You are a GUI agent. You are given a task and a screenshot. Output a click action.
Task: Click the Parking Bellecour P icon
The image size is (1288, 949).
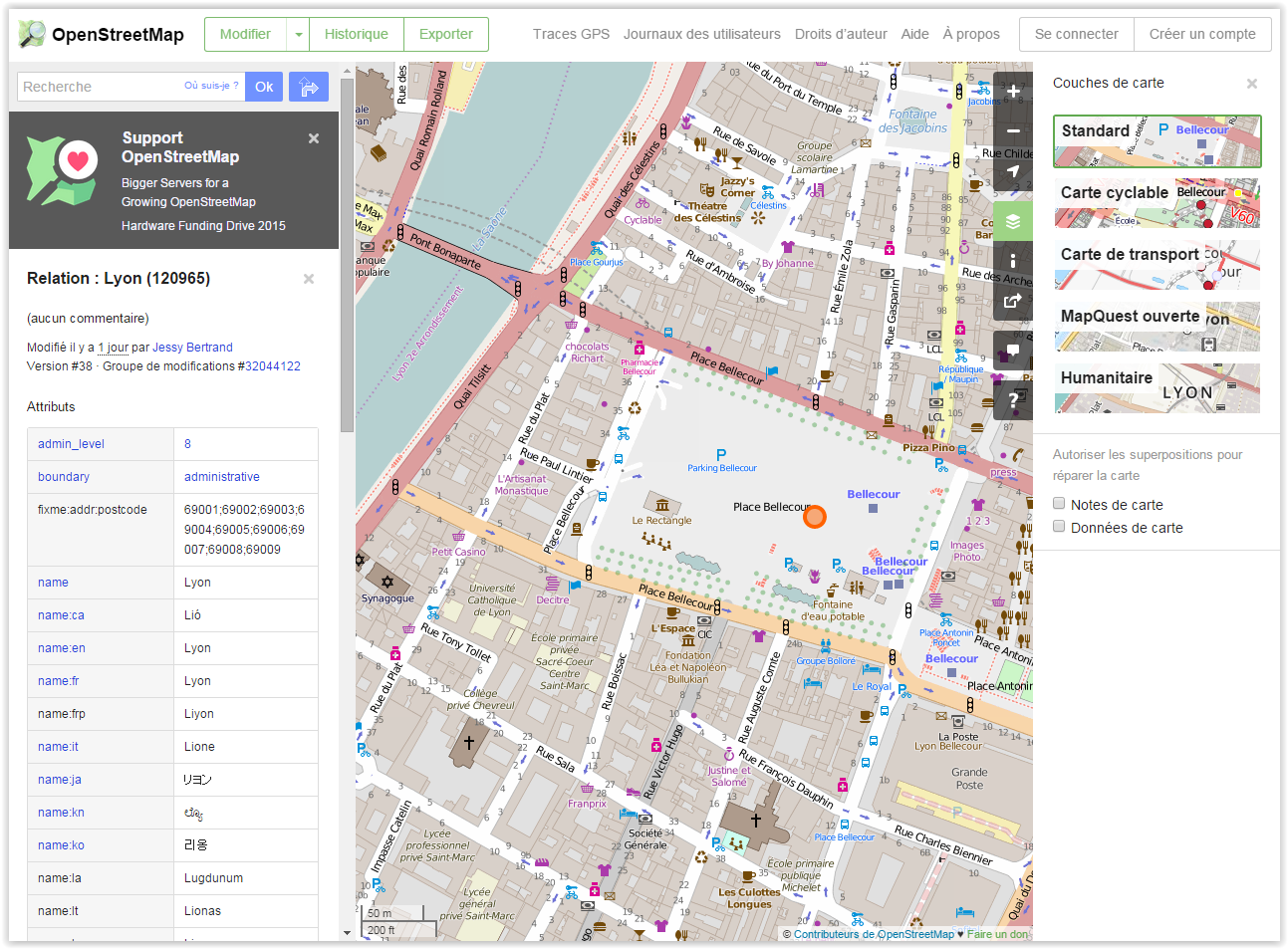(x=721, y=455)
